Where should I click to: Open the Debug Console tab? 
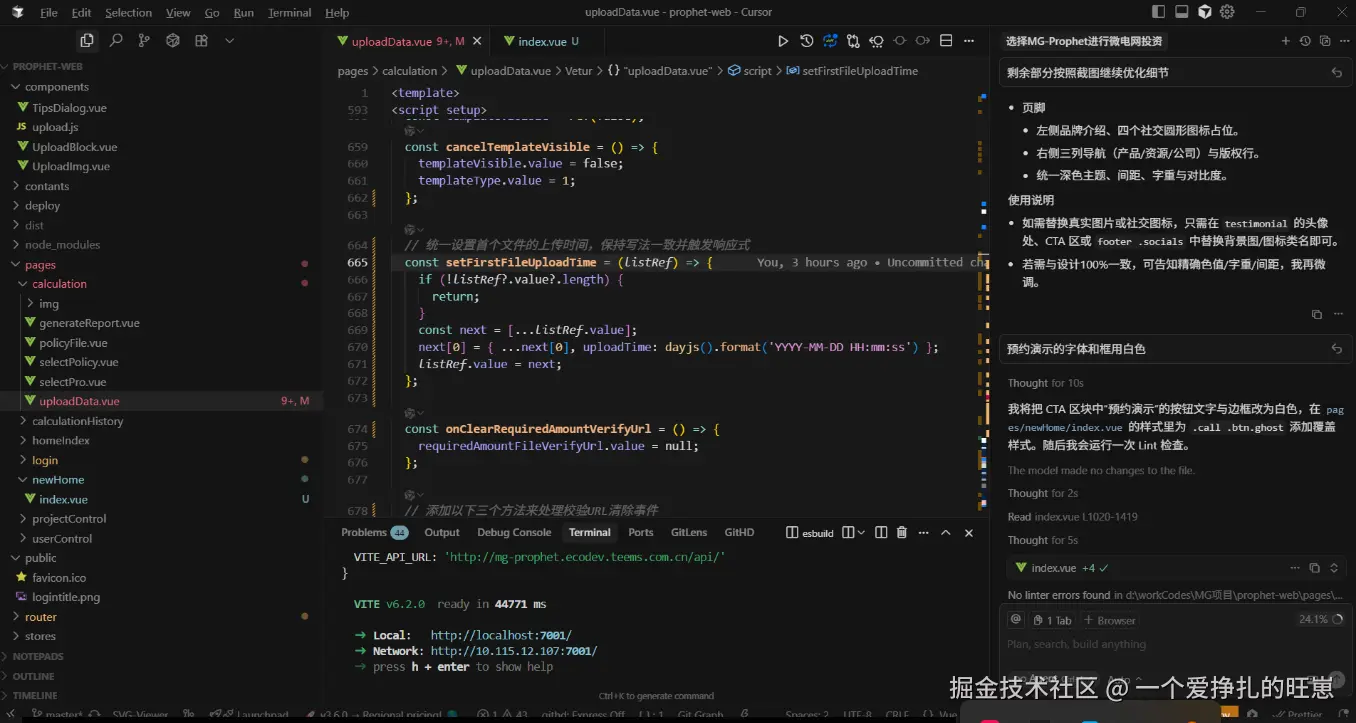(x=514, y=533)
